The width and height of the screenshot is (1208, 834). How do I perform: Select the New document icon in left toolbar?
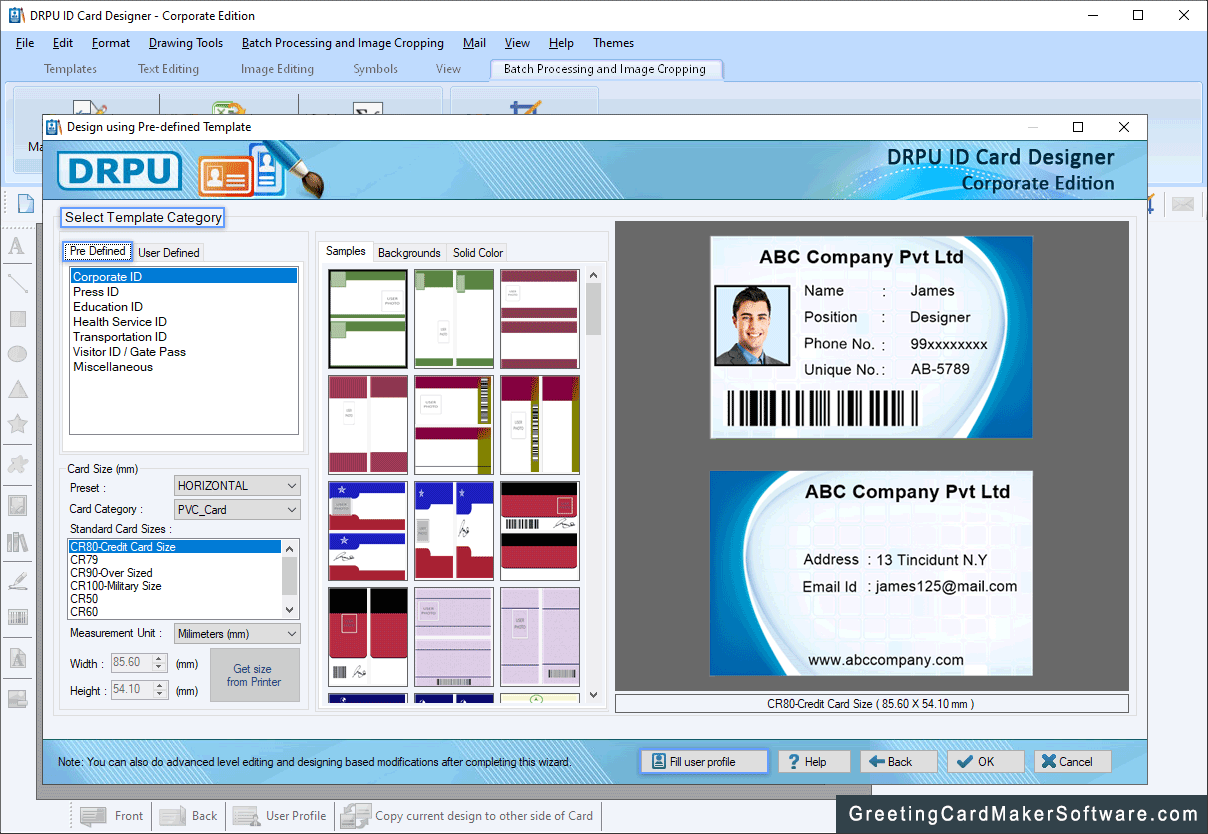point(24,203)
